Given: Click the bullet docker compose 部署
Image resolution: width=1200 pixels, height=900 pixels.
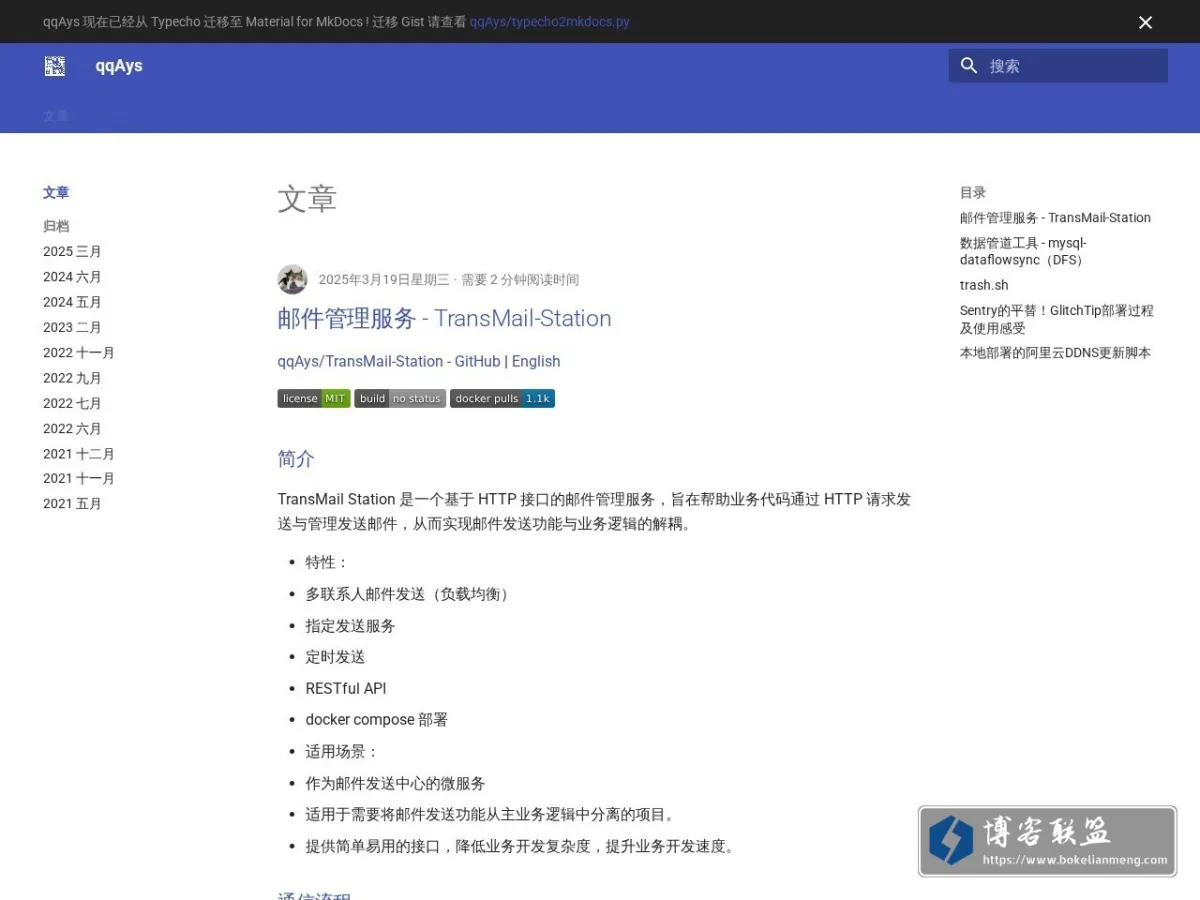Looking at the screenshot, I should pyautogui.click(x=377, y=720).
